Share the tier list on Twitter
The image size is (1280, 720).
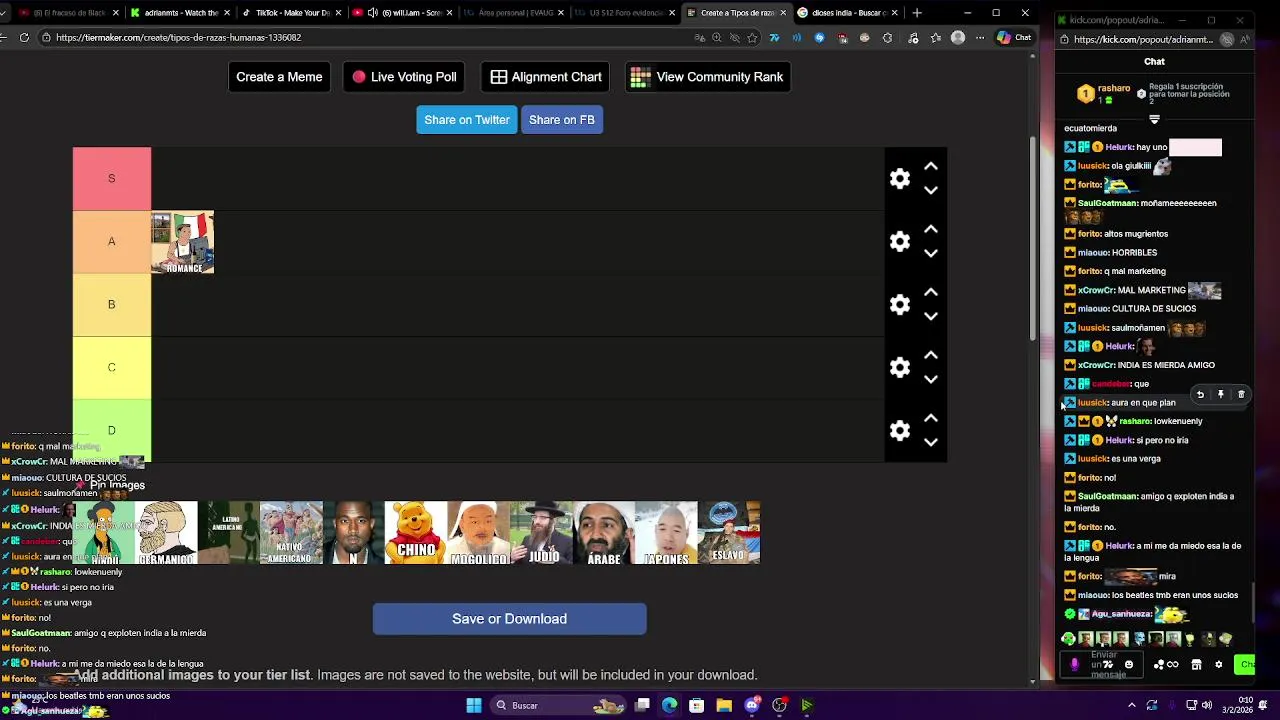(467, 120)
